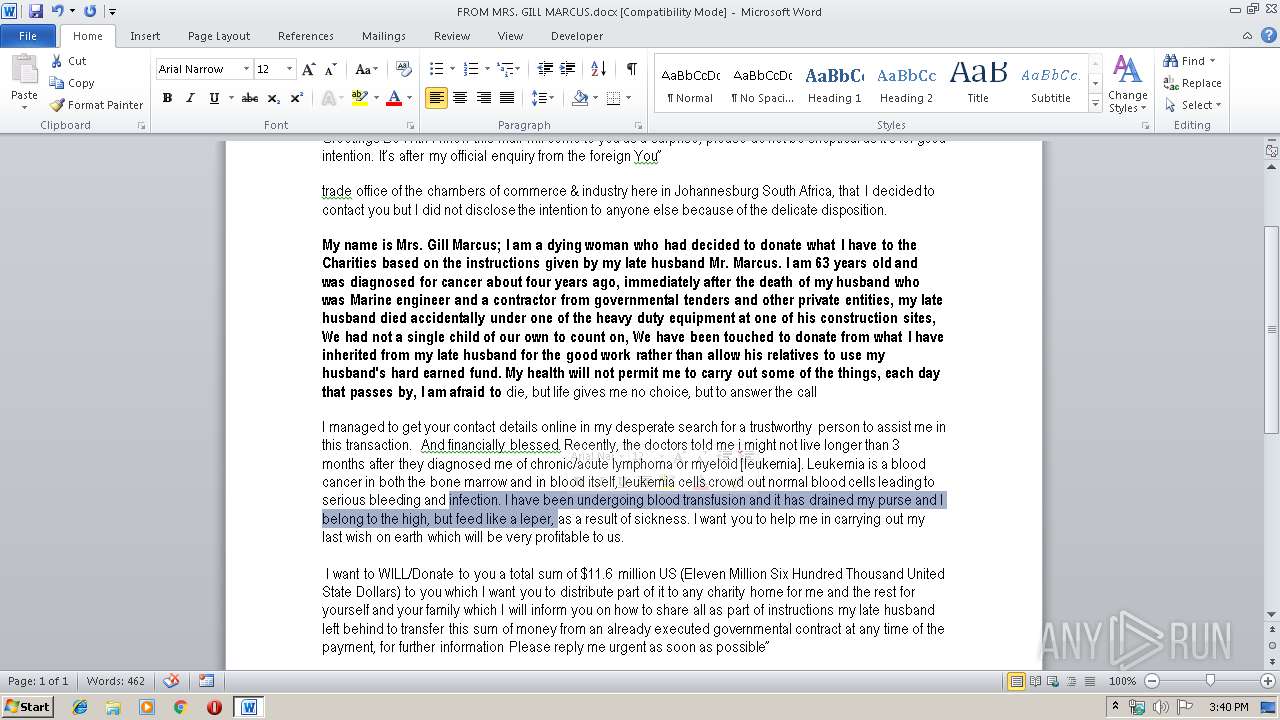The height and width of the screenshot is (720, 1280).
Task: Switch to the Insert tab
Action: click(x=145, y=36)
